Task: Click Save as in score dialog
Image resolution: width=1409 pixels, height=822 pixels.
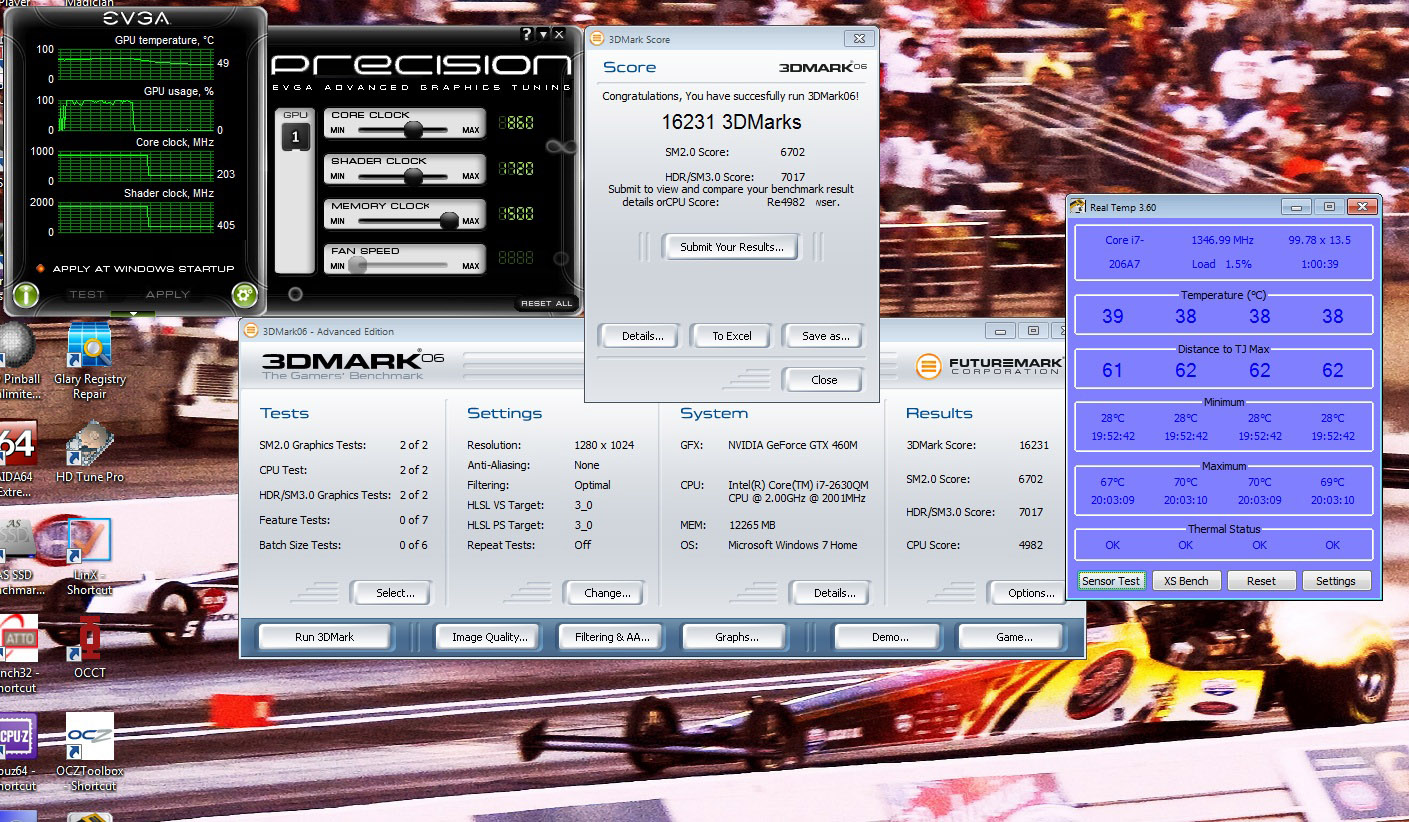Action: 825,336
